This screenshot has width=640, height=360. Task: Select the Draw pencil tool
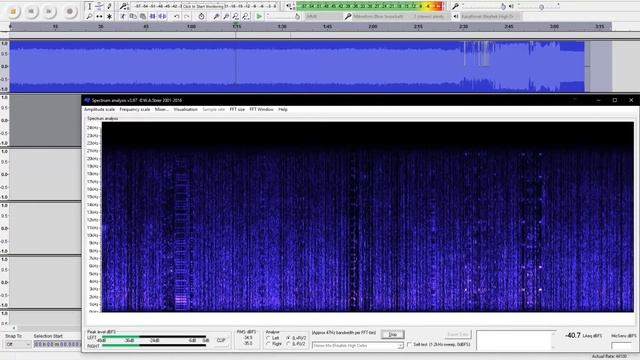(x=109, y=6)
